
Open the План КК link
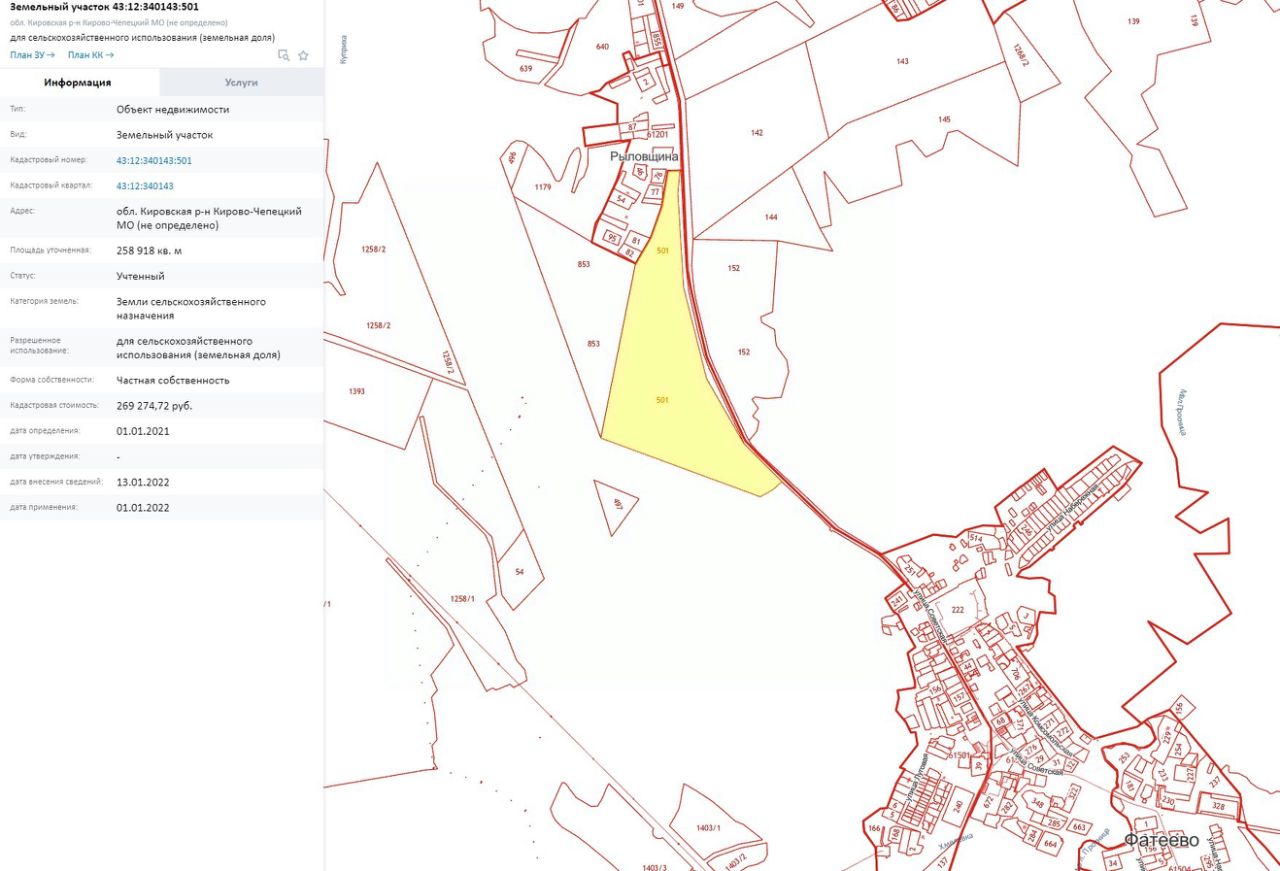[x=90, y=55]
